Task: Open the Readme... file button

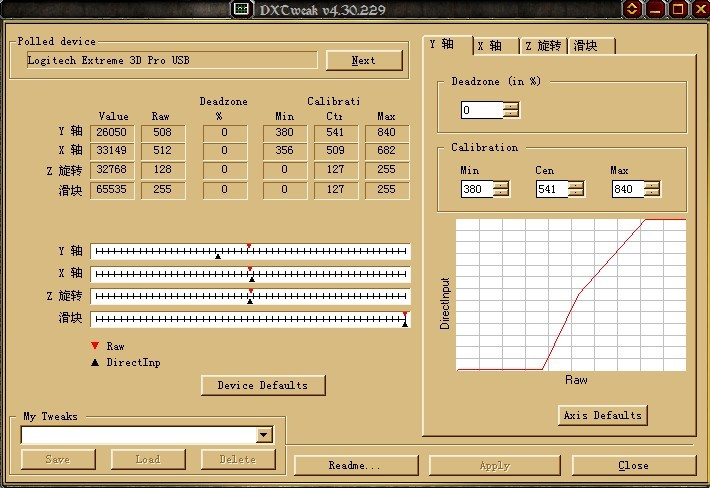Action: click(355, 465)
